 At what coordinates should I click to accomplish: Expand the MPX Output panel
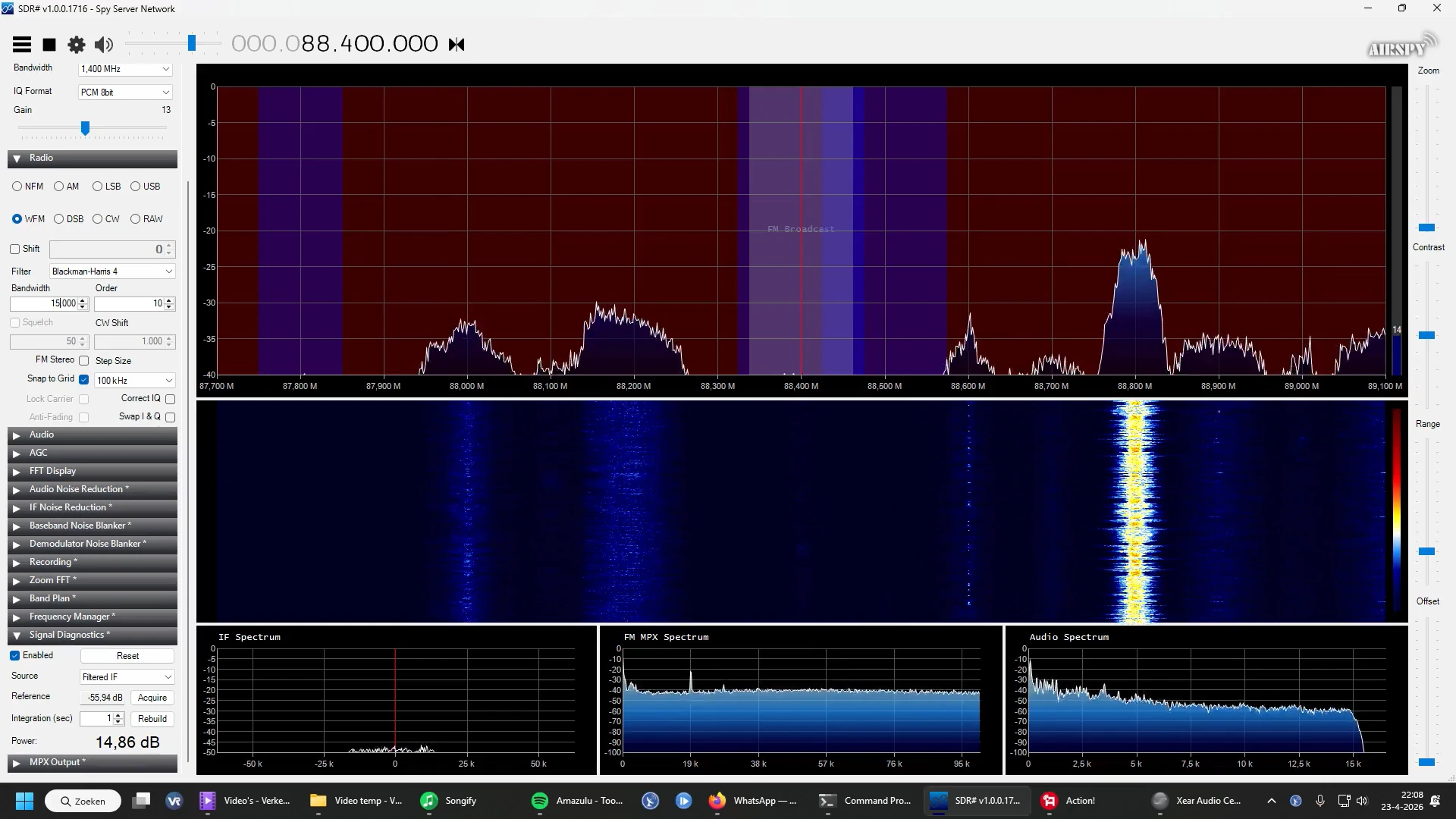point(93,763)
